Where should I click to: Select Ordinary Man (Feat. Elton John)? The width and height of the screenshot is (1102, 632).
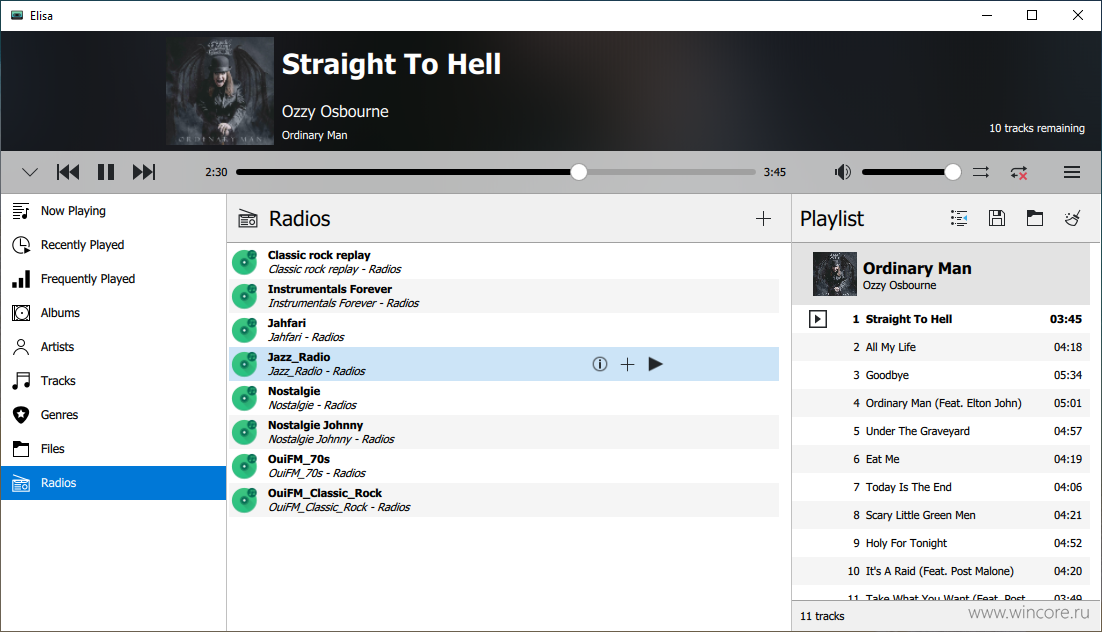pos(941,404)
